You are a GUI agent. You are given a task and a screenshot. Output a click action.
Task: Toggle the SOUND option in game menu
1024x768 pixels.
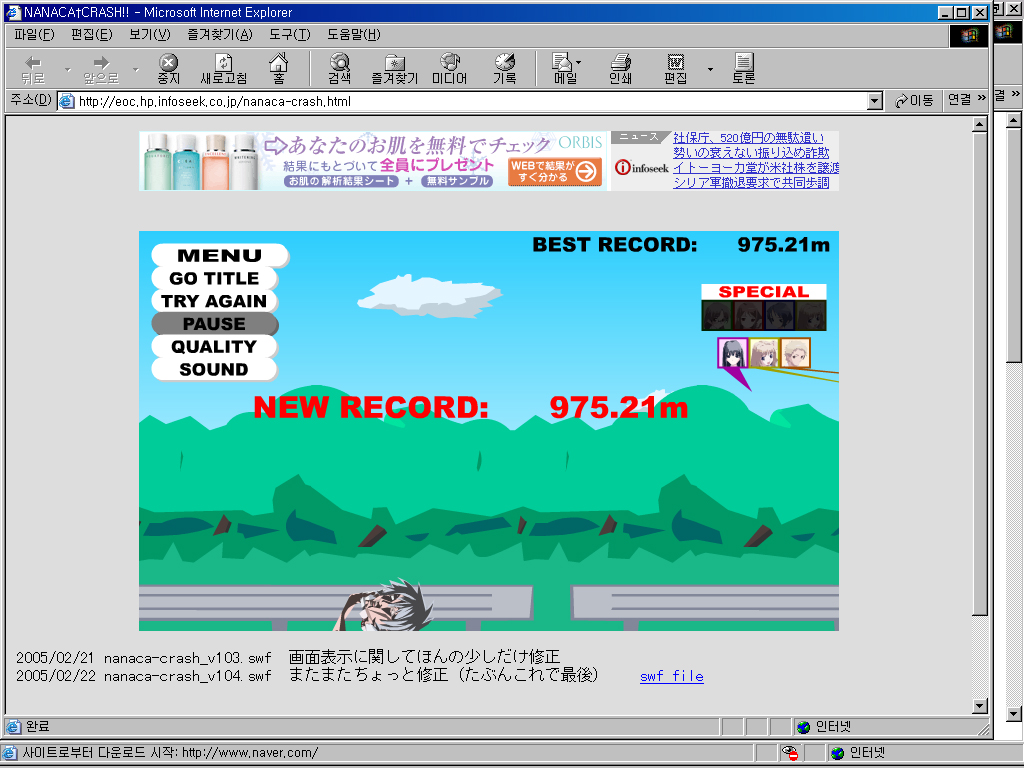pos(214,369)
